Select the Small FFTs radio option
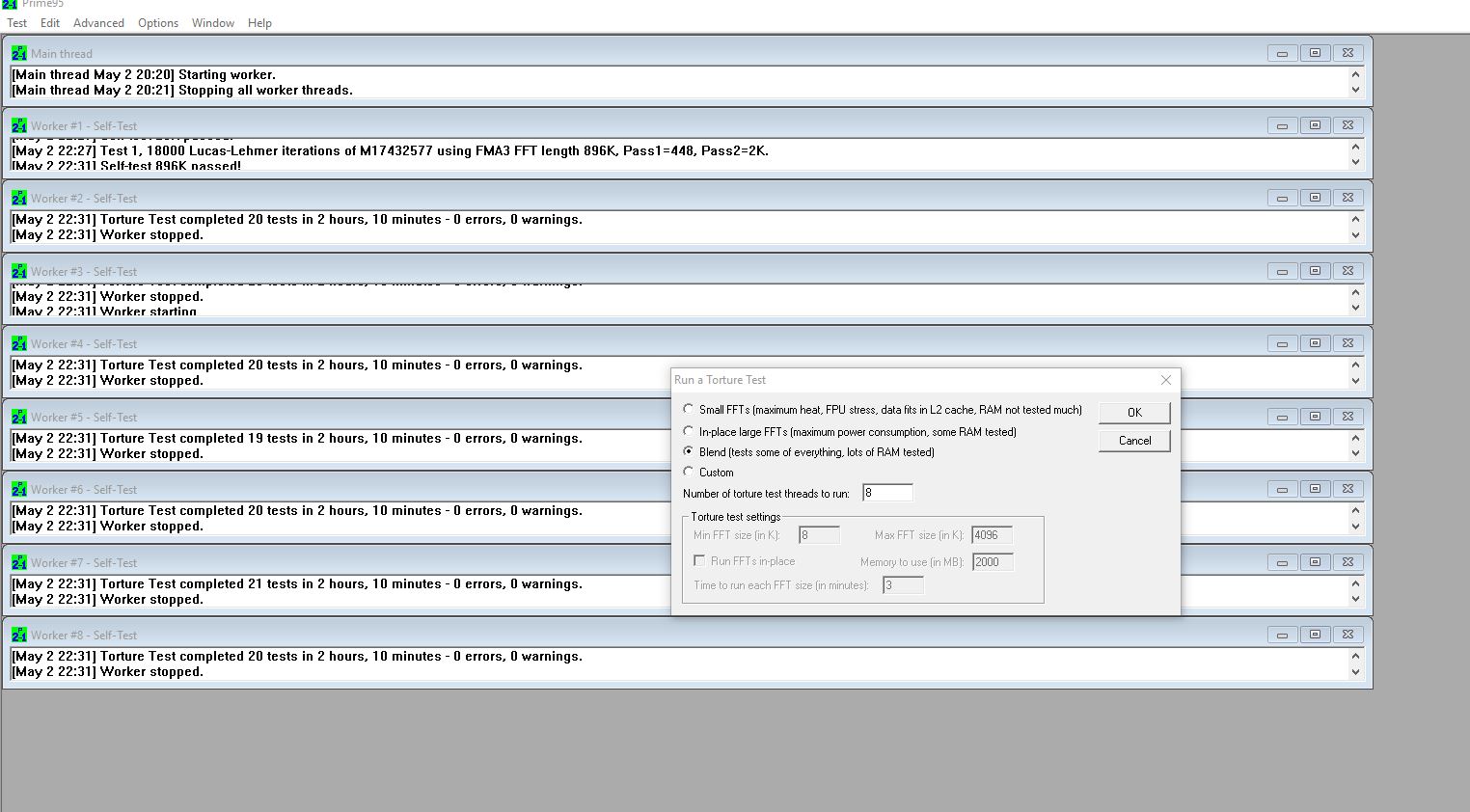The image size is (1470, 812). pos(688,409)
